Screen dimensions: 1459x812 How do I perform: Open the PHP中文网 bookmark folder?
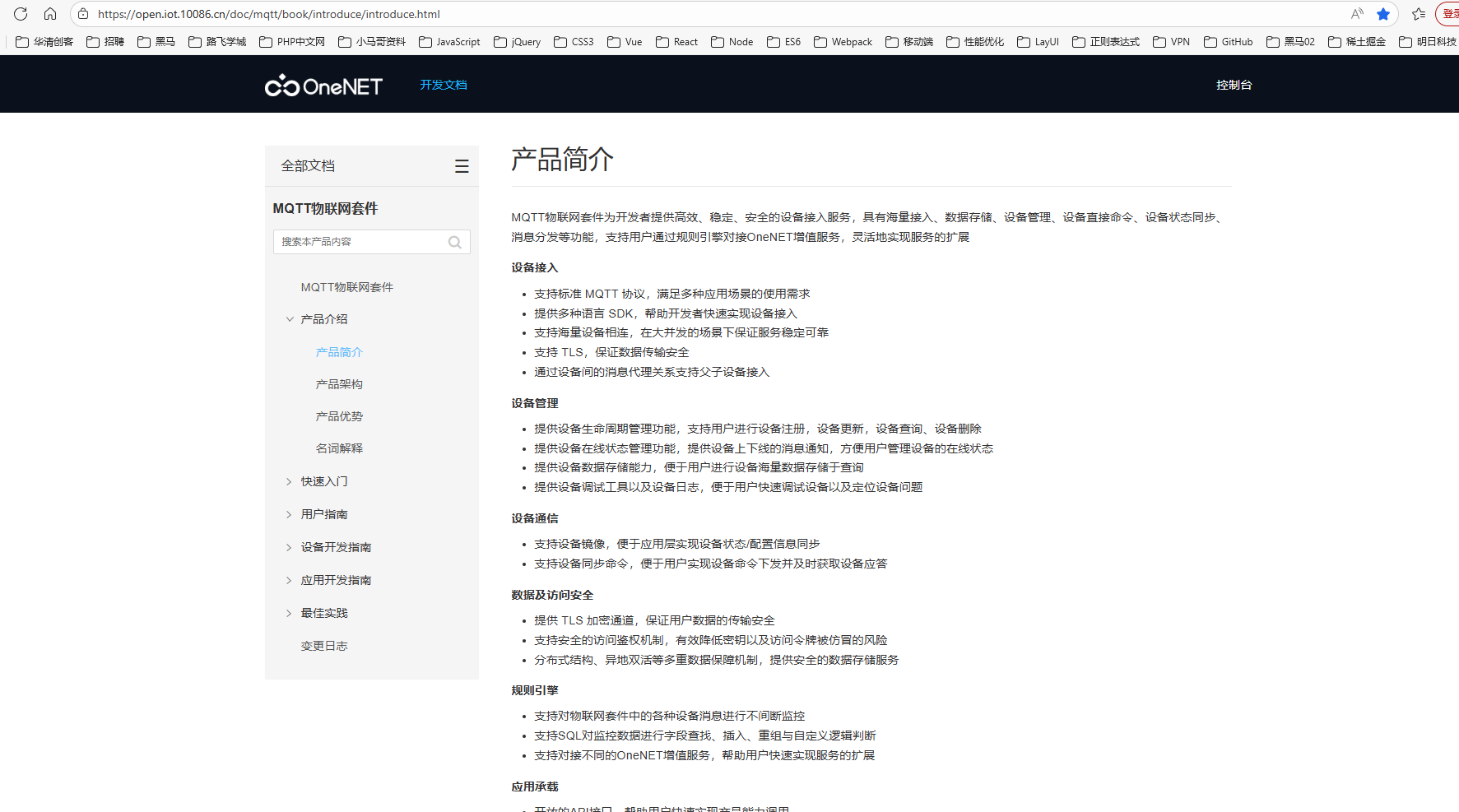click(x=292, y=42)
